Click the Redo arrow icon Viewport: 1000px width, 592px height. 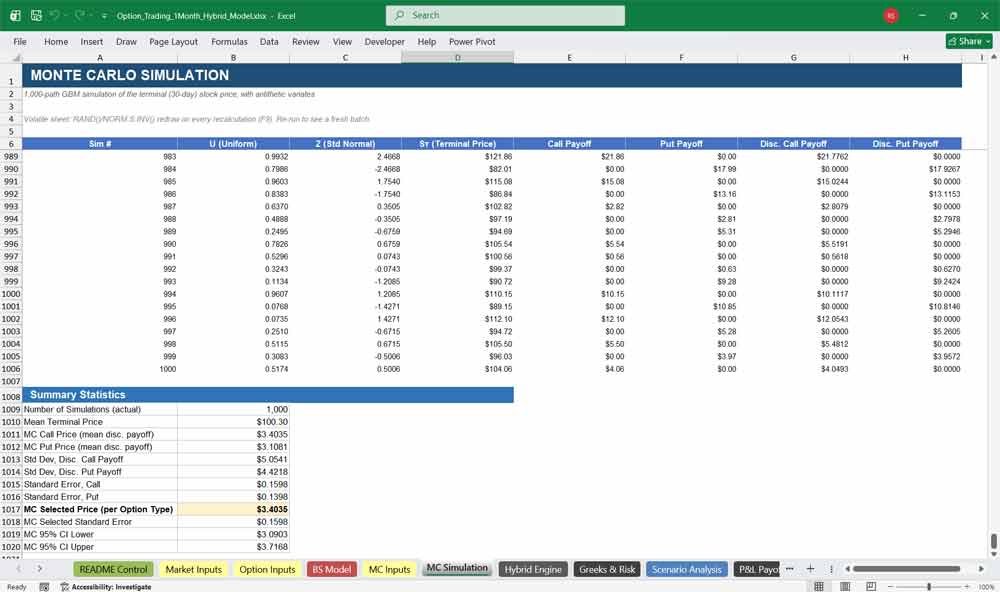[x=79, y=15]
